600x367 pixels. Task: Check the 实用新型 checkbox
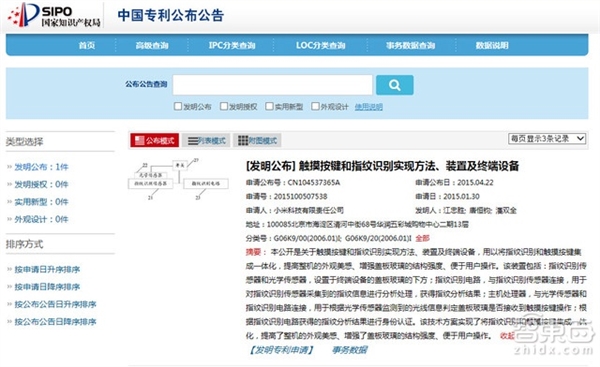[269, 106]
